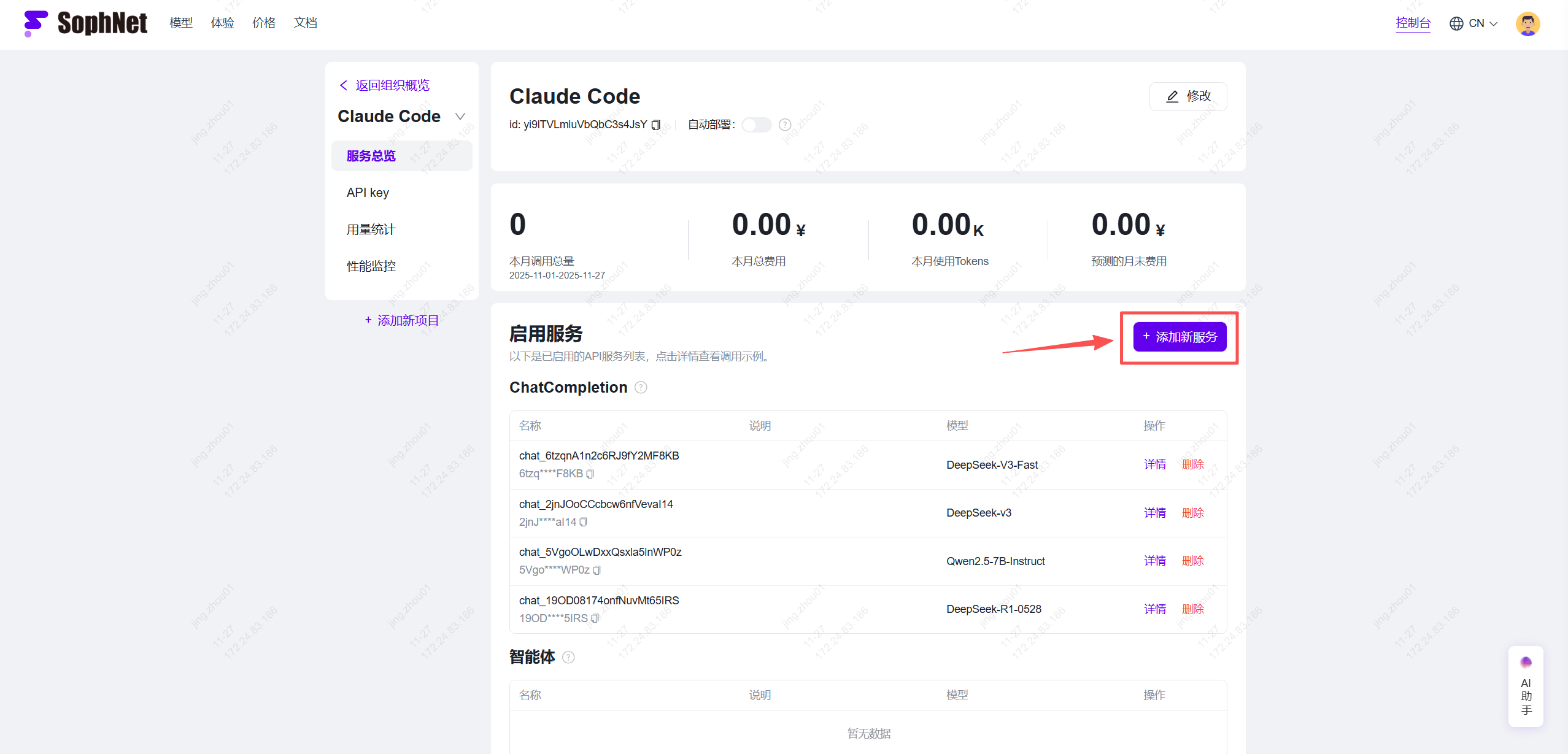Viewport: 1568px width, 754px height.
Task: Toggle the 自动部署 switch
Action: pos(756,125)
